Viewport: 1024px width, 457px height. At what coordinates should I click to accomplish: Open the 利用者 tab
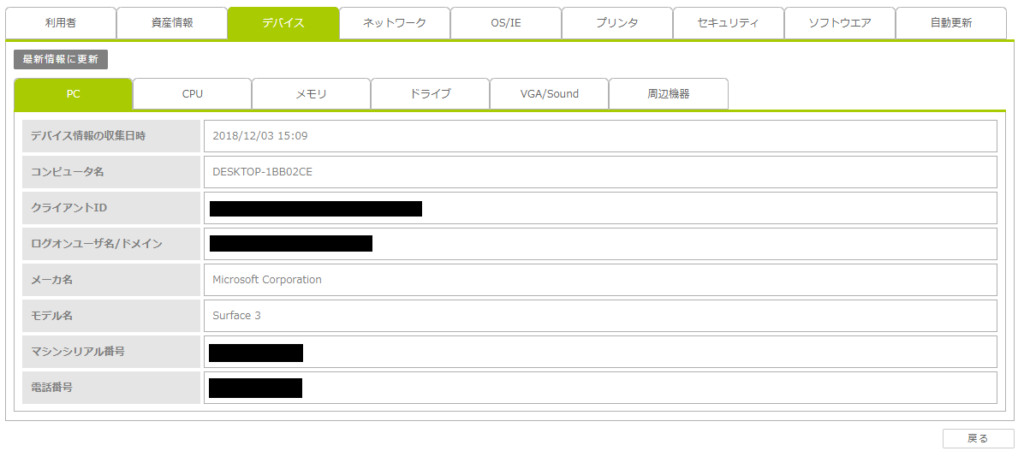61,22
